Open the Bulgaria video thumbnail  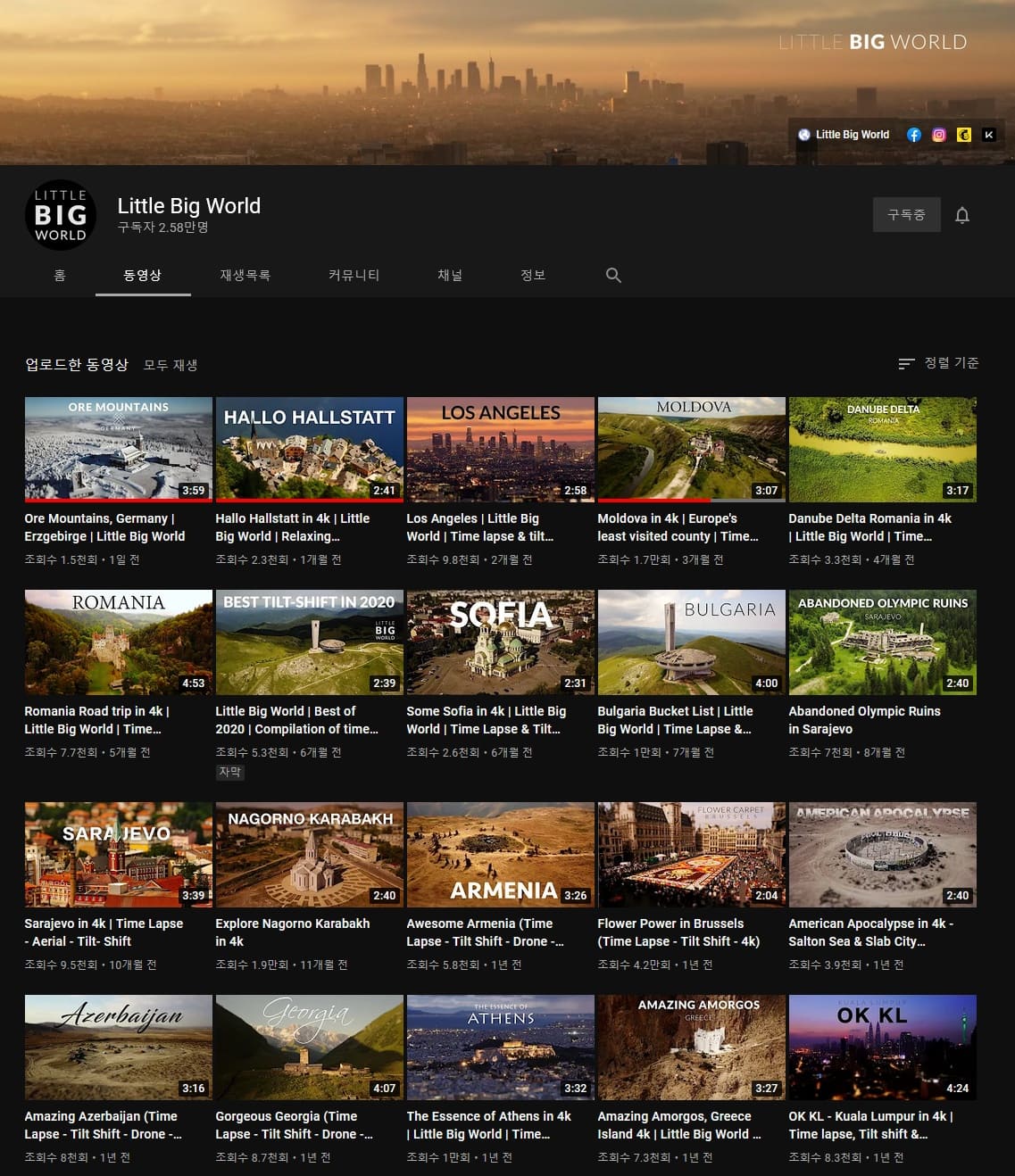point(692,642)
